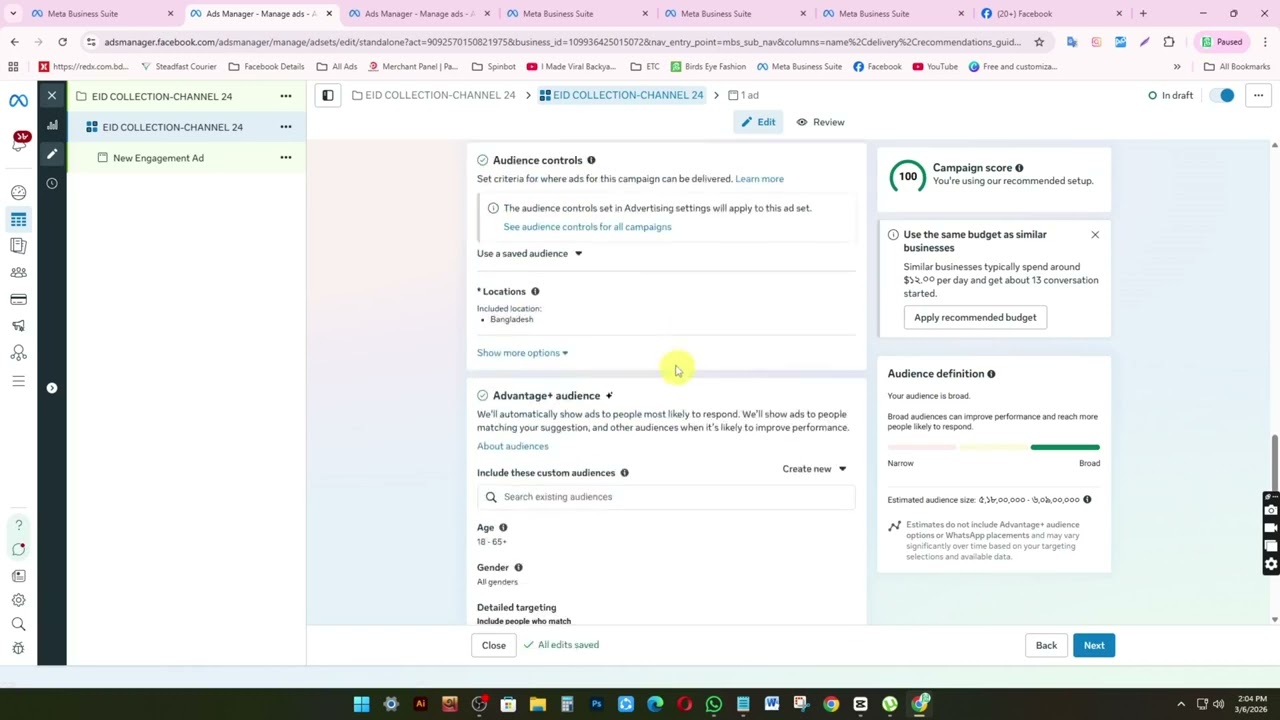This screenshot has width=1280, height=720.
Task: Dismiss the budget recommendation card
Action: pos(1095,235)
